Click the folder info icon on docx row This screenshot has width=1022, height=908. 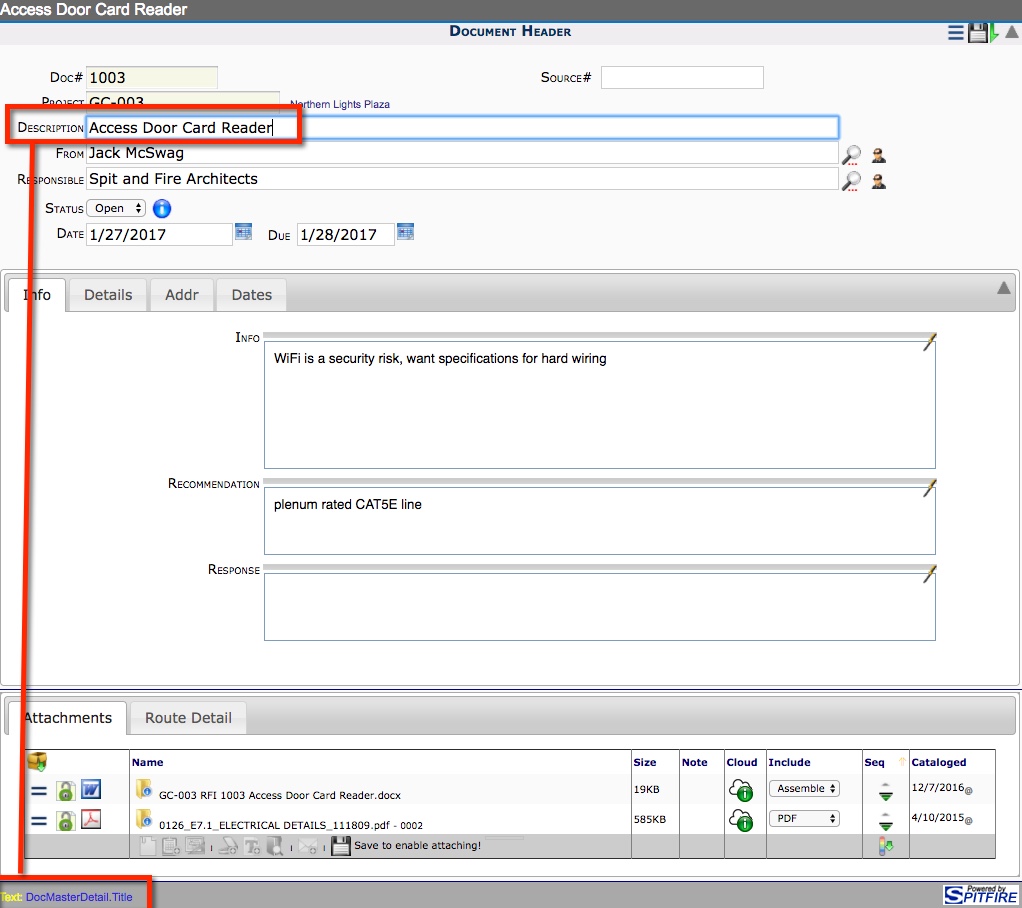pos(144,789)
